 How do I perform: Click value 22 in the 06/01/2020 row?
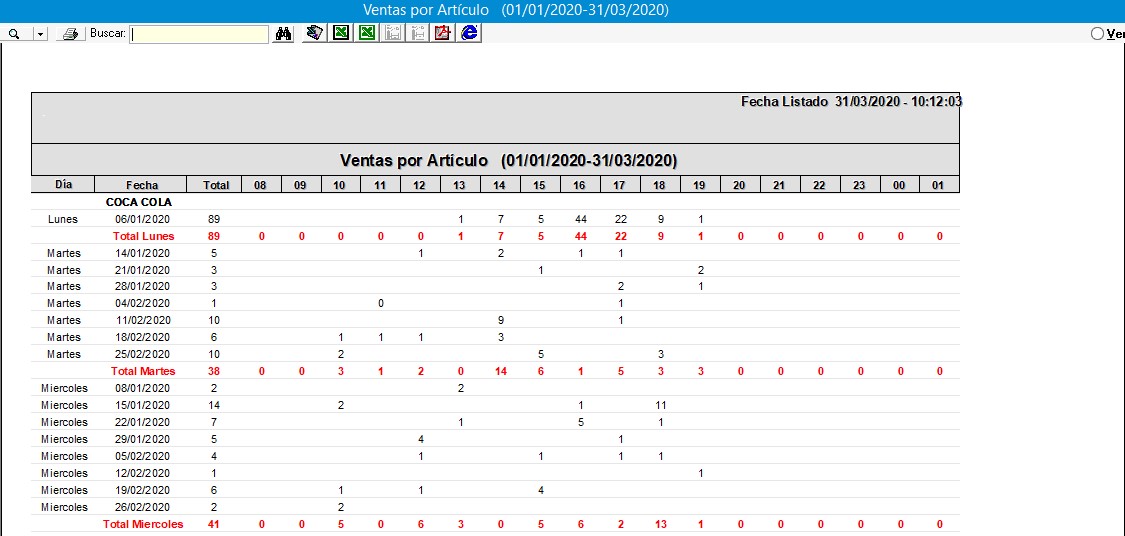[621, 219]
